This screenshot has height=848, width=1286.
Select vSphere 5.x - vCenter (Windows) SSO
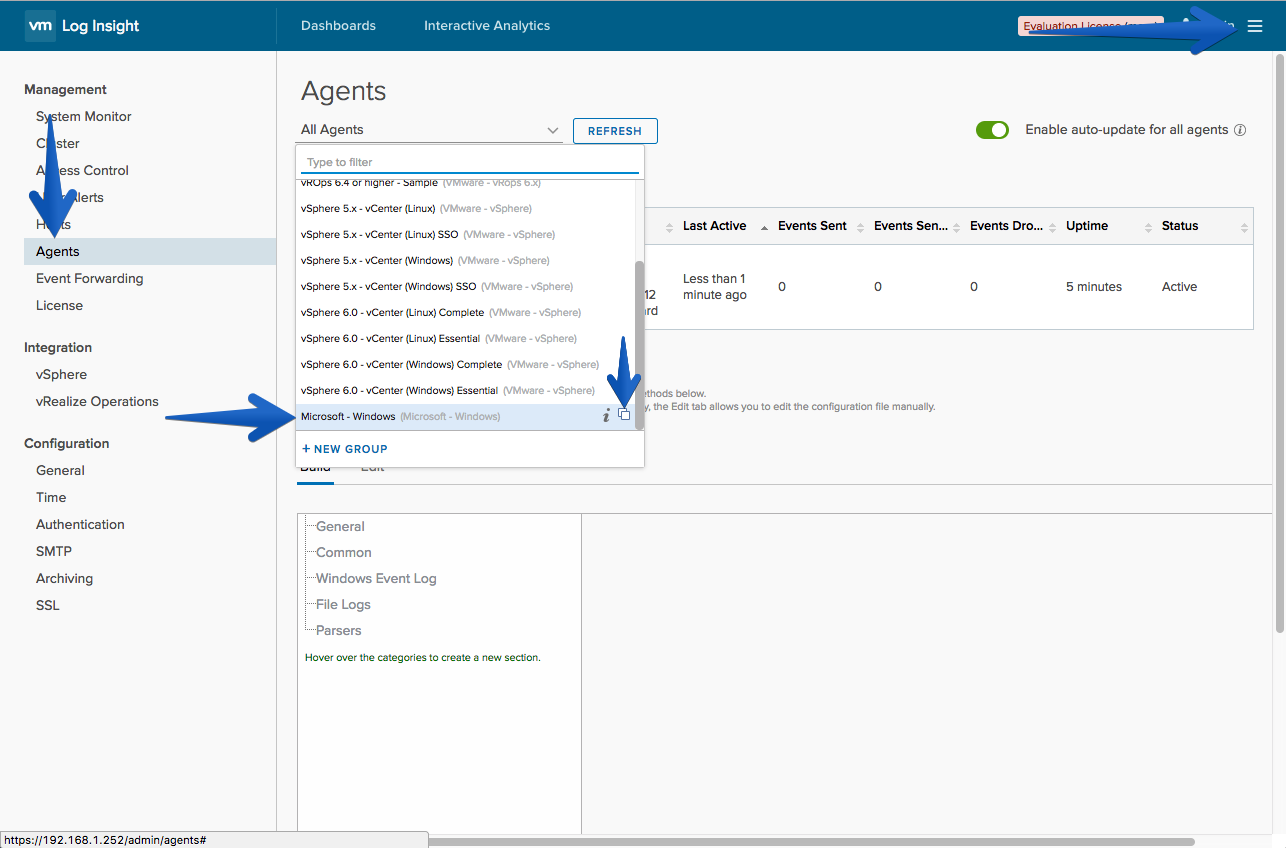(x=466, y=286)
